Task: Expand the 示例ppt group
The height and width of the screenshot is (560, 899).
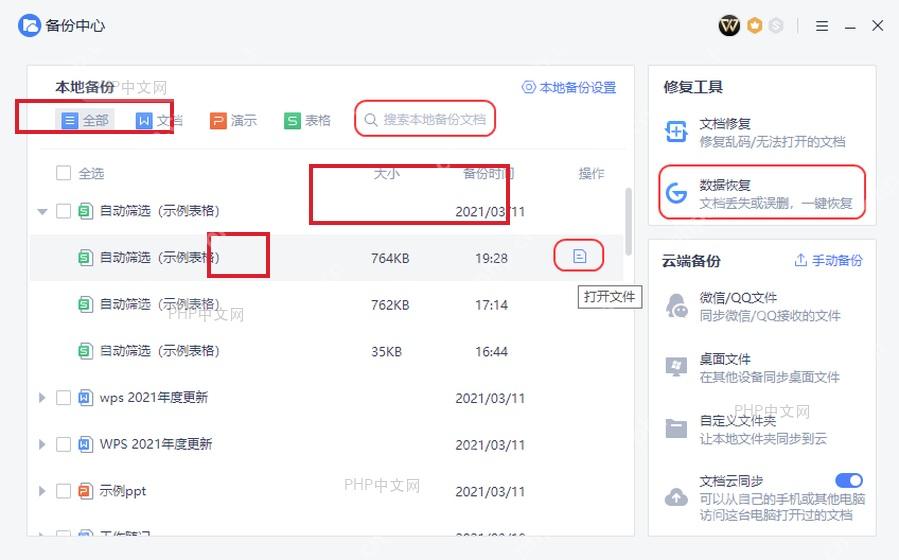Action: pyautogui.click(x=42, y=491)
